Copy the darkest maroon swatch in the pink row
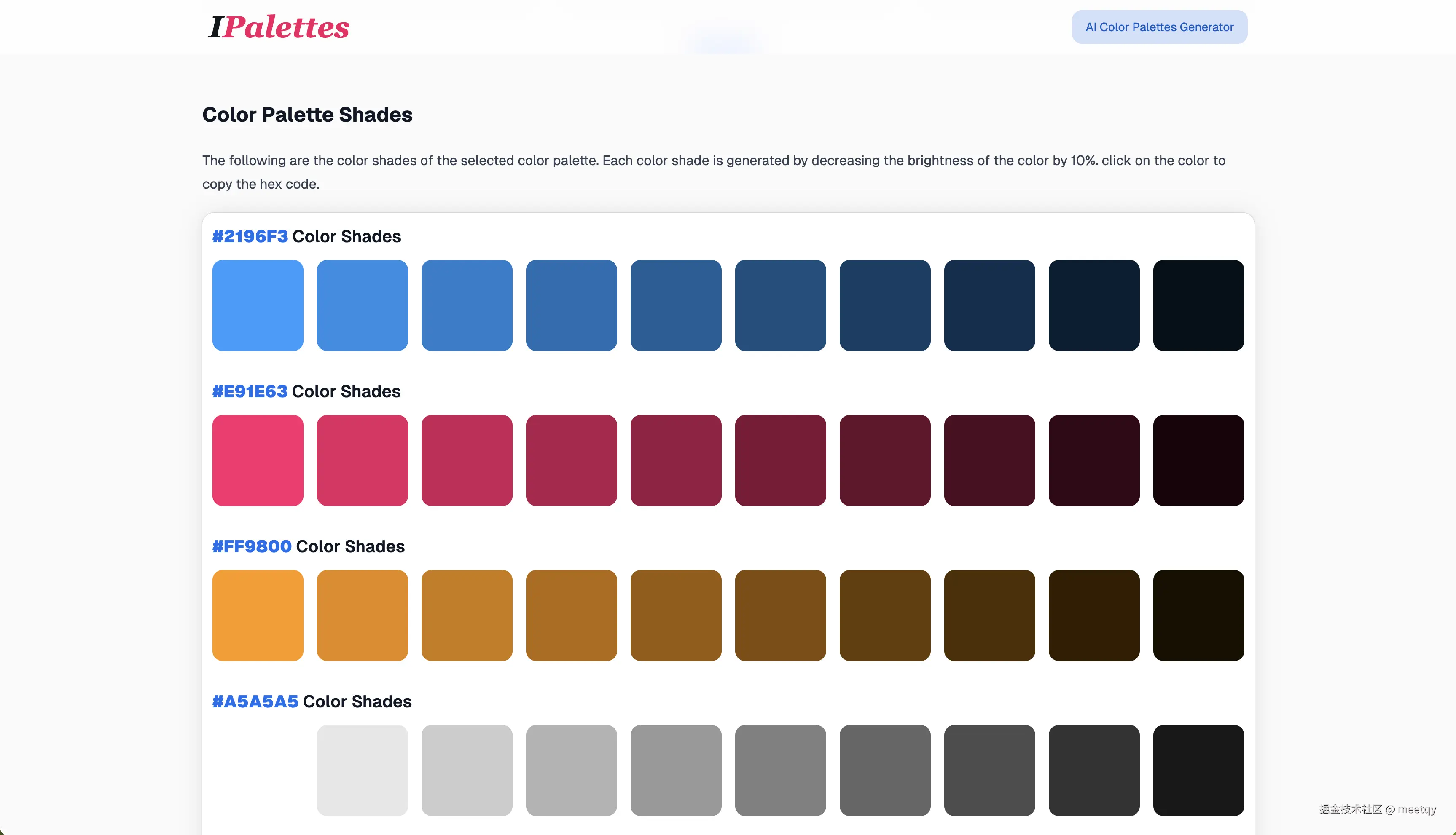The height and width of the screenshot is (835, 1456). 1198,460
